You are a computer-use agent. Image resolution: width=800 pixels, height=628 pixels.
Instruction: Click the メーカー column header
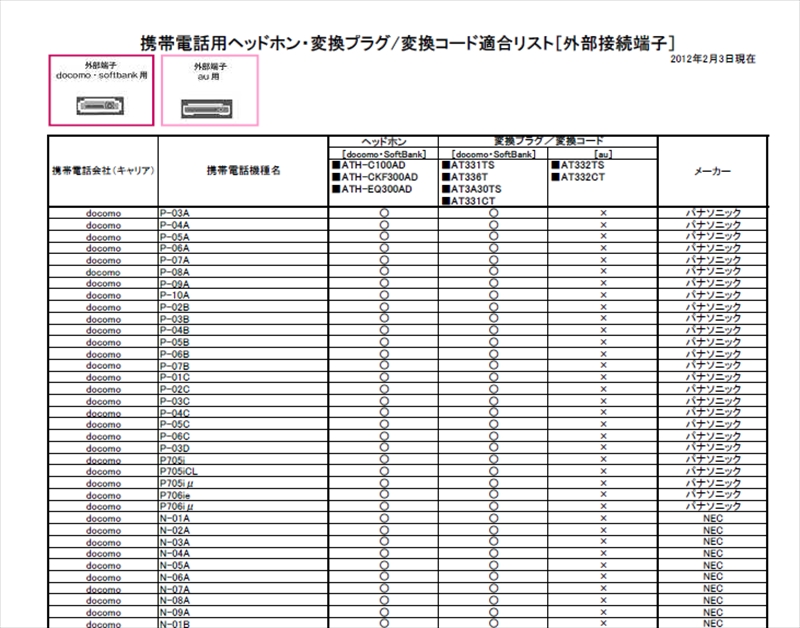pos(712,171)
